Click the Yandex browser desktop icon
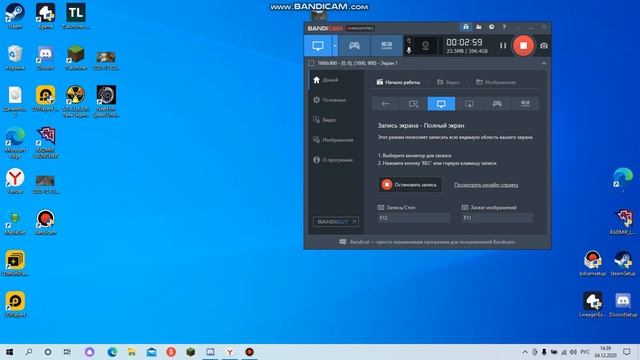This screenshot has width=640, height=360. pyautogui.click(x=15, y=181)
